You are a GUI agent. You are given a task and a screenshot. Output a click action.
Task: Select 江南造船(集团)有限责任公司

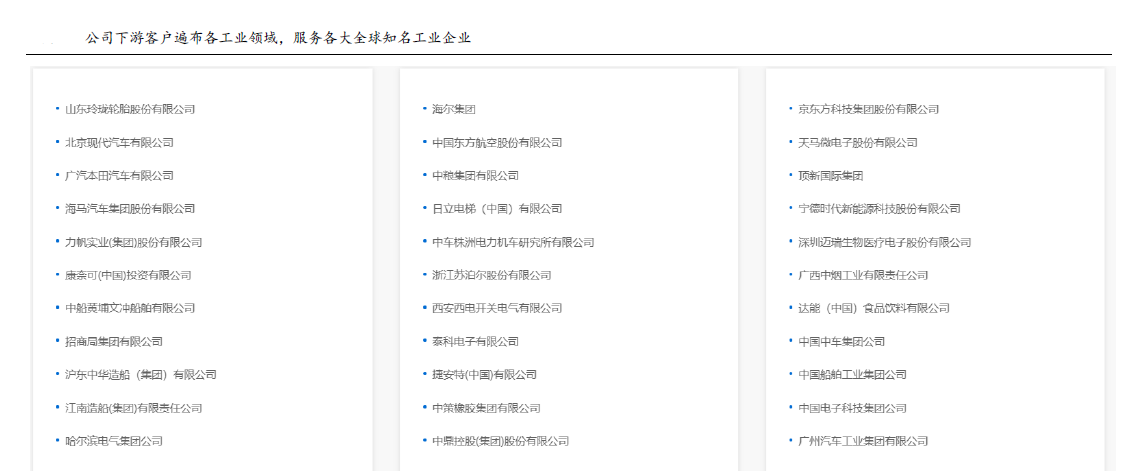(134, 408)
